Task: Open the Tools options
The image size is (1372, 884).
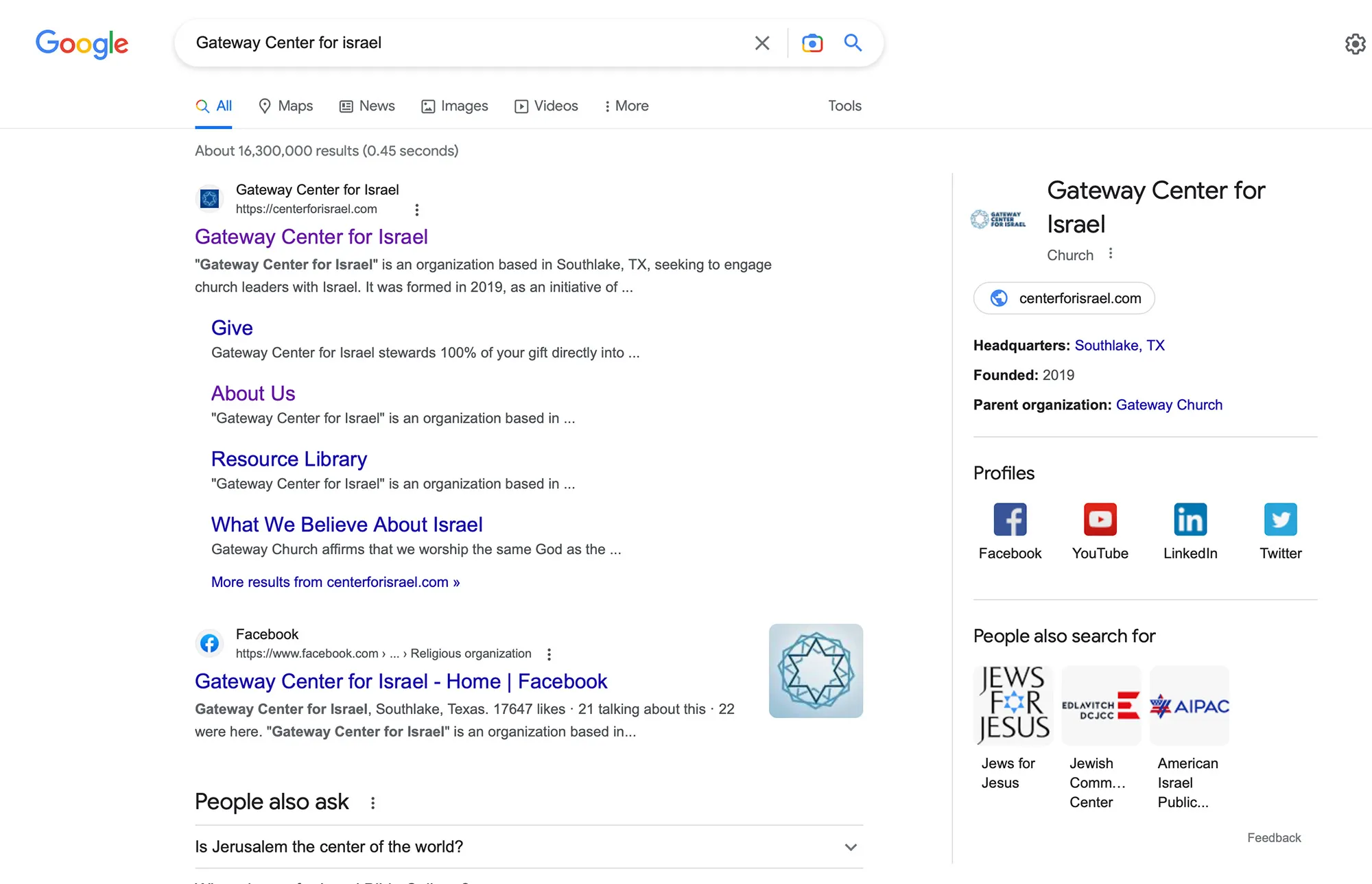Action: click(x=844, y=106)
